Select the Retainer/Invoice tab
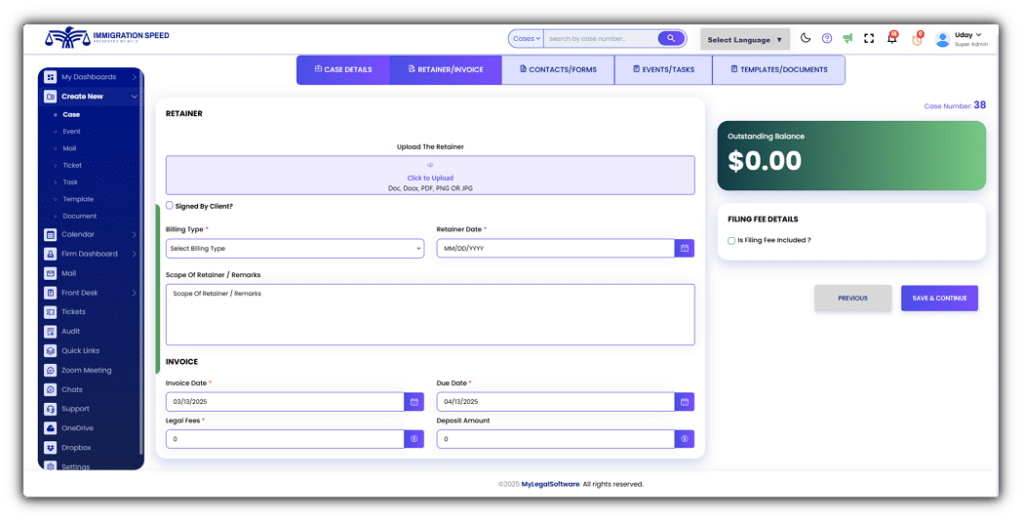1024x522 pixels. point(446,69)
